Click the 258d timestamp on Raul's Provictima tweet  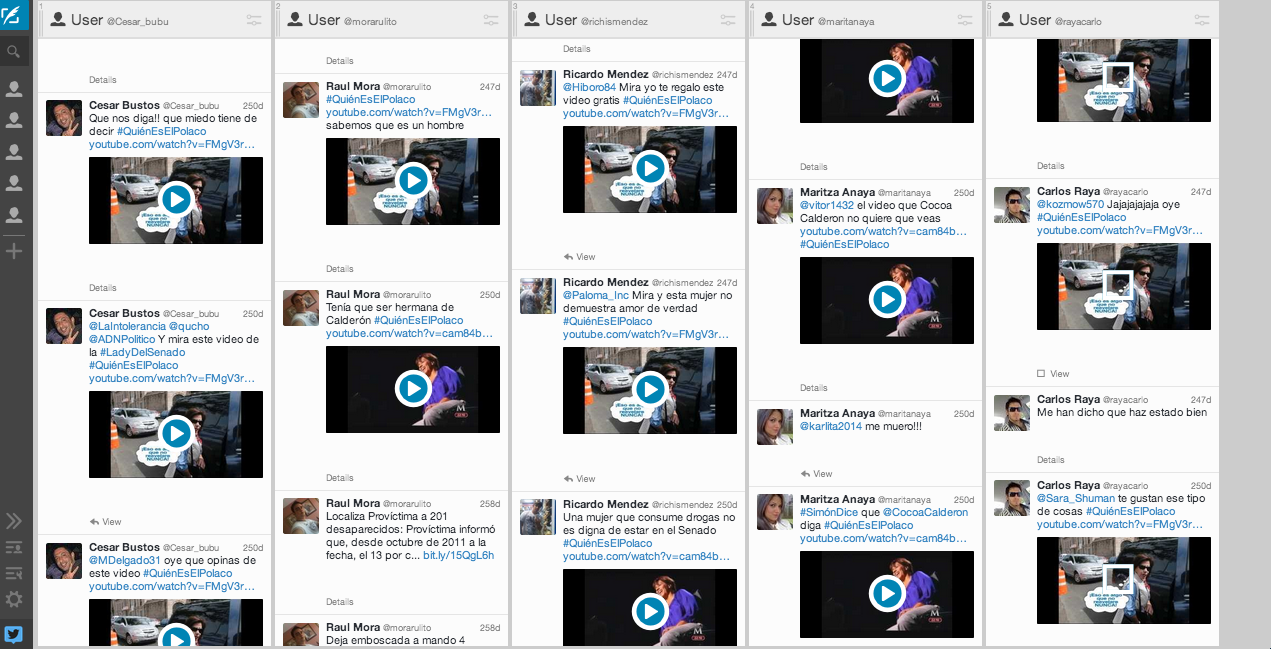[490, 503]
